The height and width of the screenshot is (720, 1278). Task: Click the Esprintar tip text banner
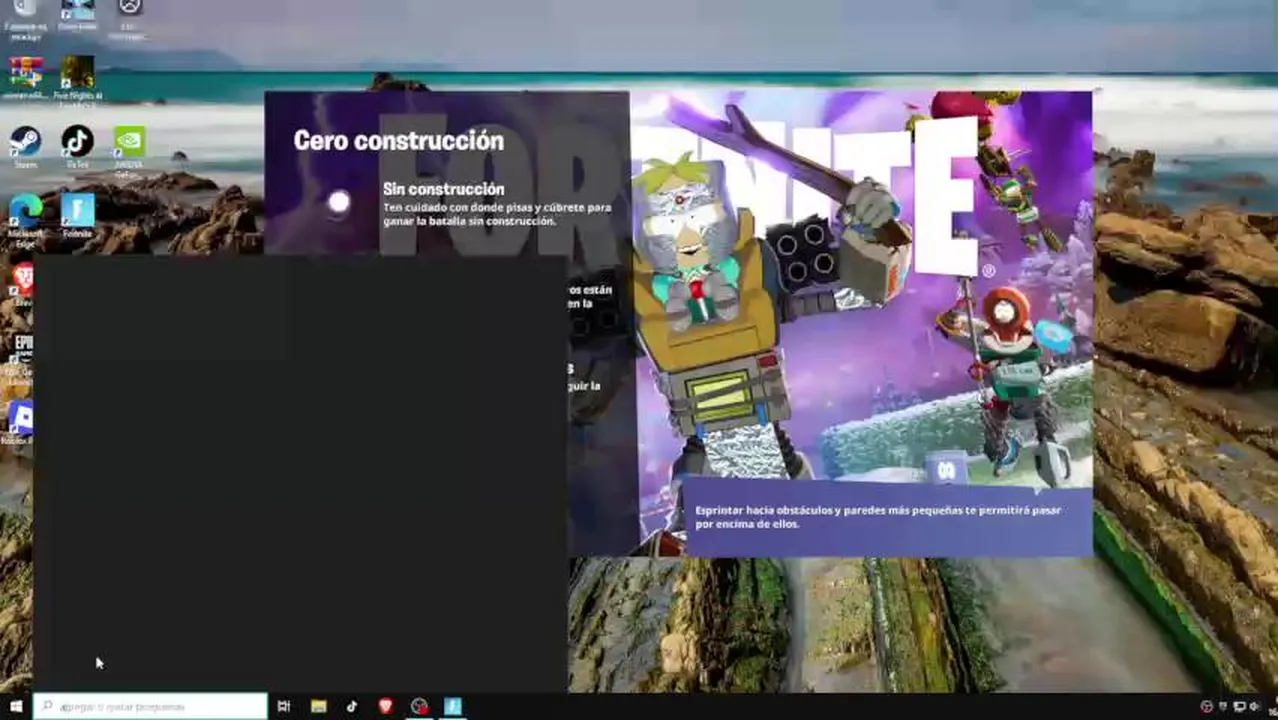pyautogui.click(x=889, y=517)
